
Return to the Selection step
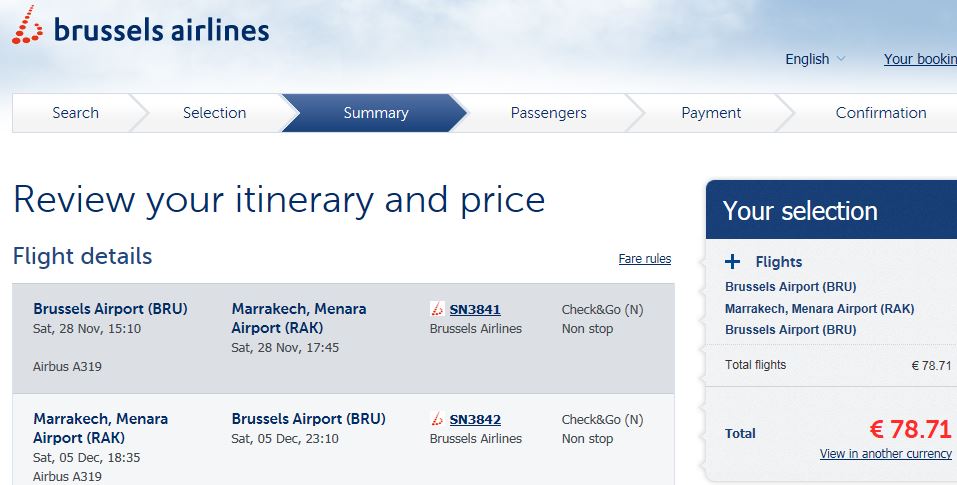214,113
